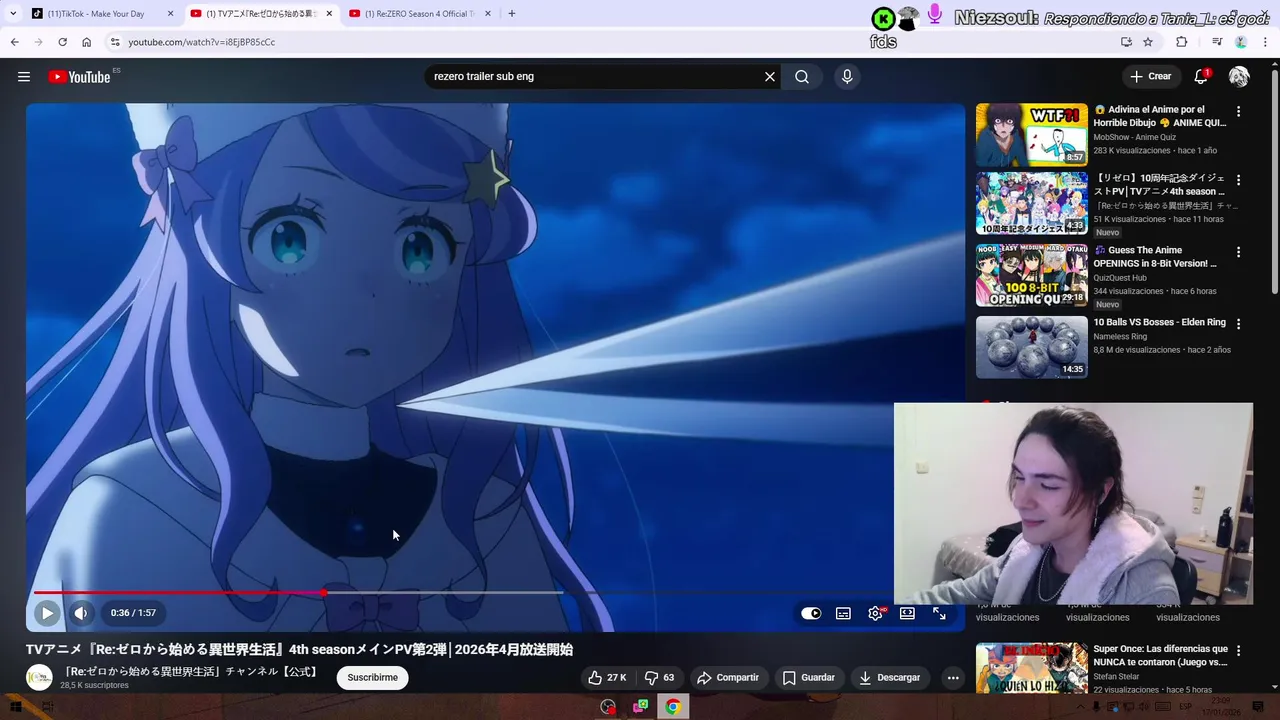Go to YouTube home via the logo
This screenshot has width=1280, height=720.
click(79, 77)
